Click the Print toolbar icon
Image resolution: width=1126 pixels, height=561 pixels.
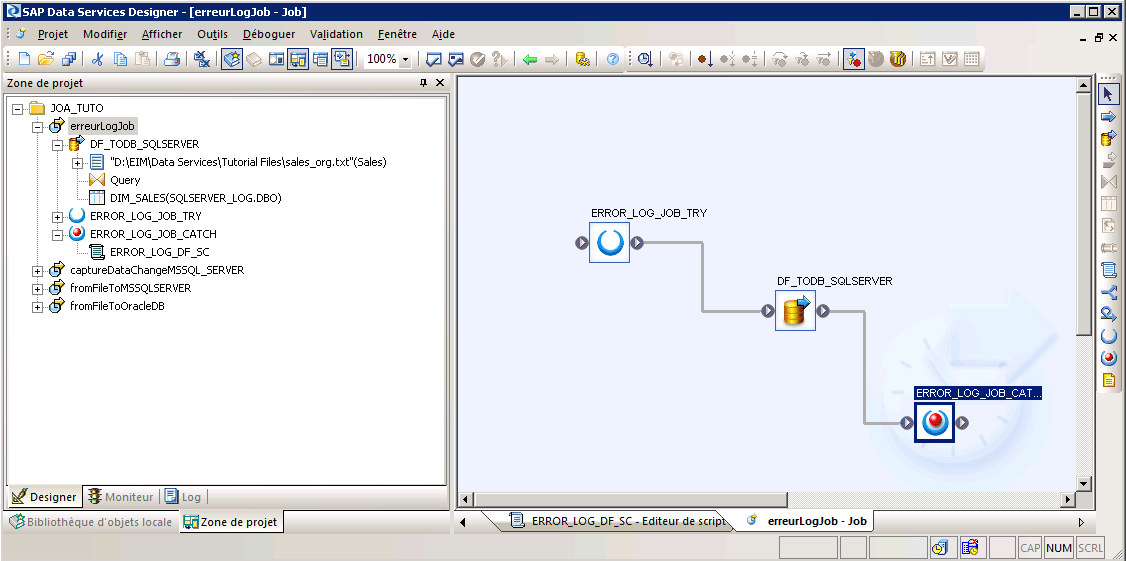click(x=172, y=59)
